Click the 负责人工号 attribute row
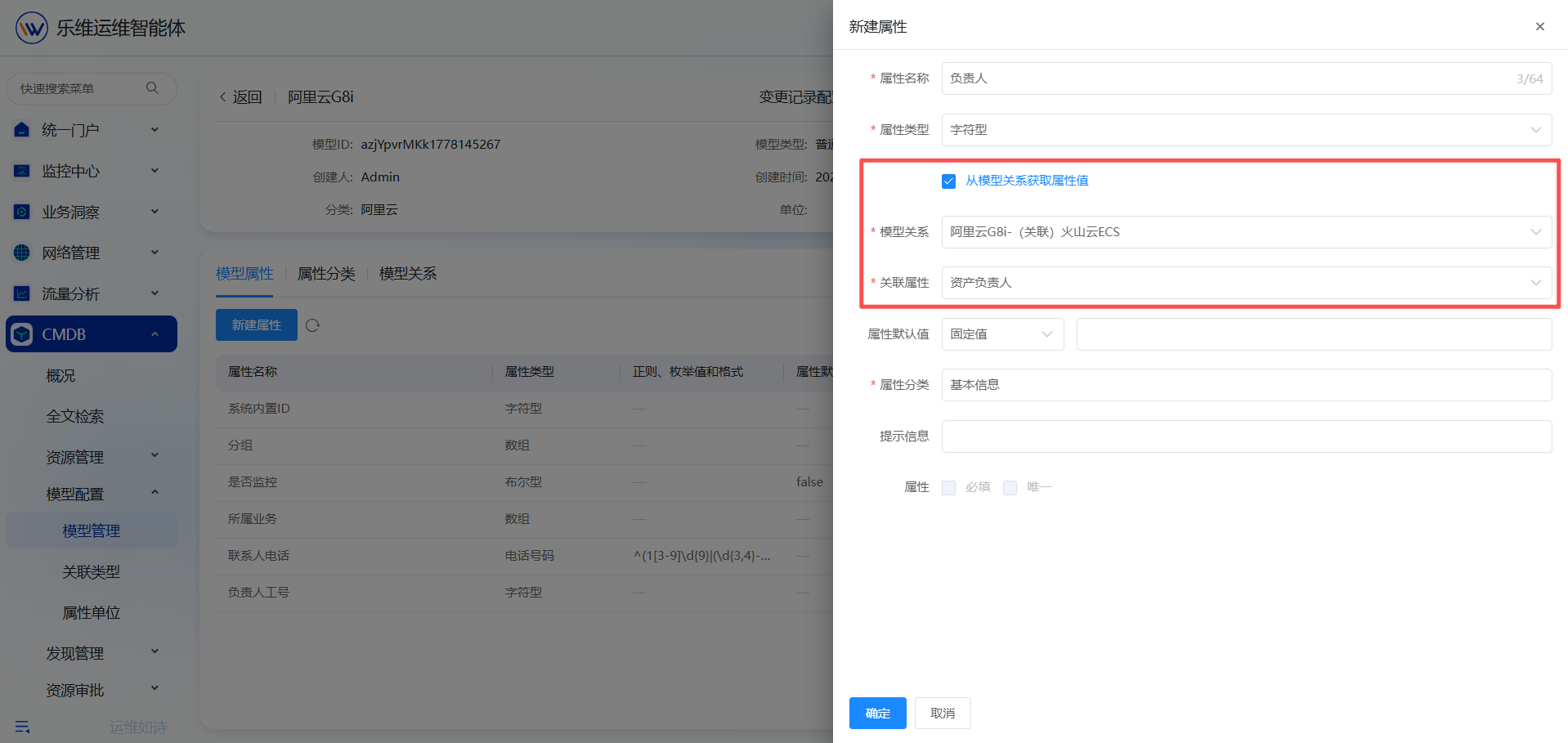The height and width of the screenshot is (743, 1568). (524, 593)
